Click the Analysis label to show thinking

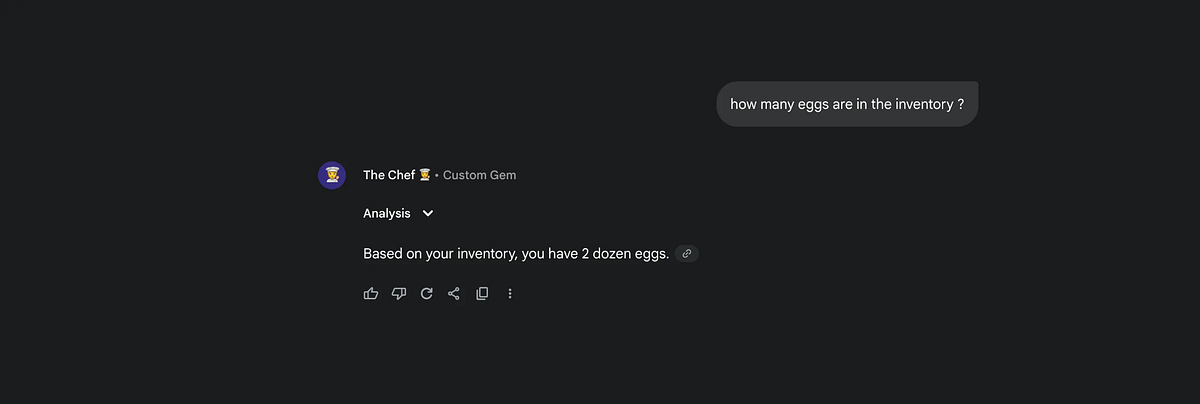[387, 213]
